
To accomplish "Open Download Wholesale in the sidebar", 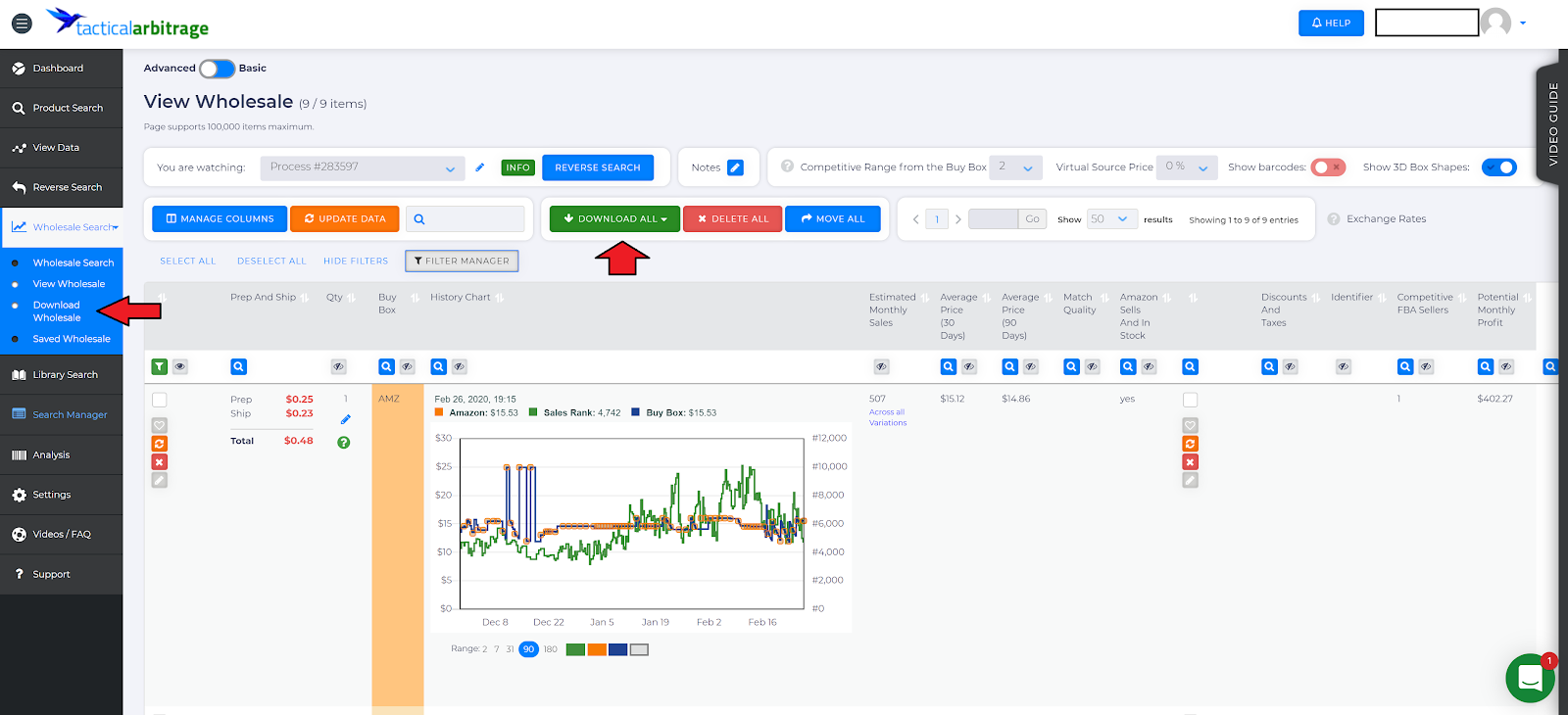I will coord(57,311).
